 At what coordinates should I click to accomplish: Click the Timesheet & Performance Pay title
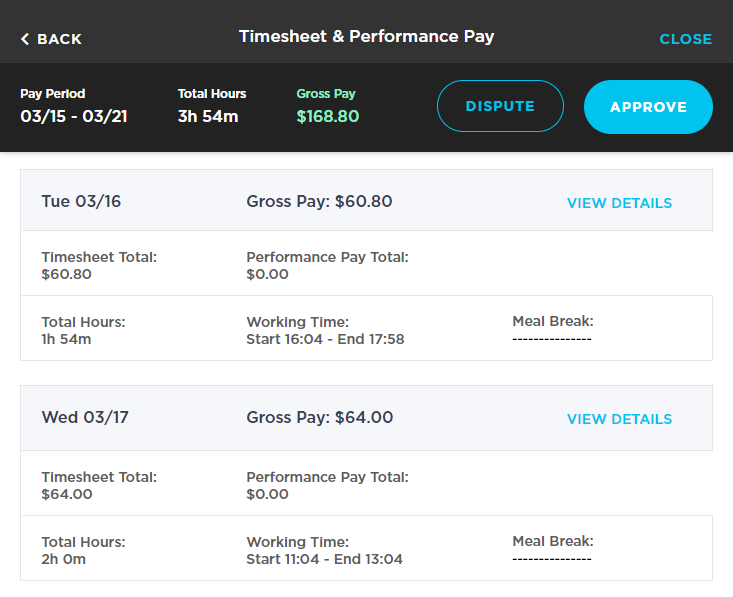click(x=366, y=37)
